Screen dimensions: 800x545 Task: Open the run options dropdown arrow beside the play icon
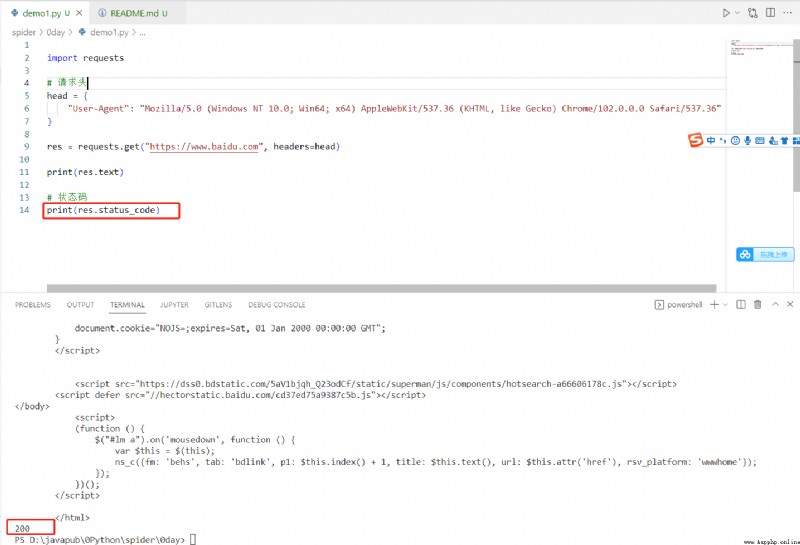pyautogui.click(x=737, y=13)
